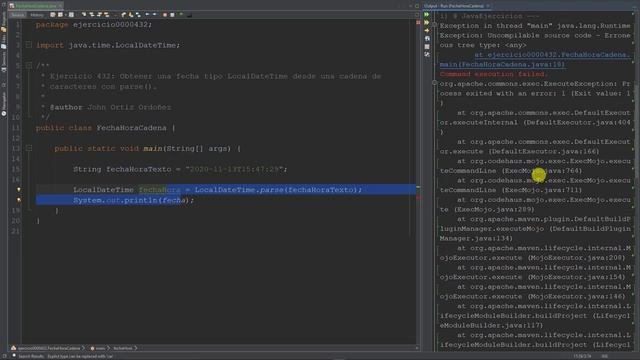Click the red error stripe mark beside println line
Viewport: 640px width, 360px height.
coord(418,198)
